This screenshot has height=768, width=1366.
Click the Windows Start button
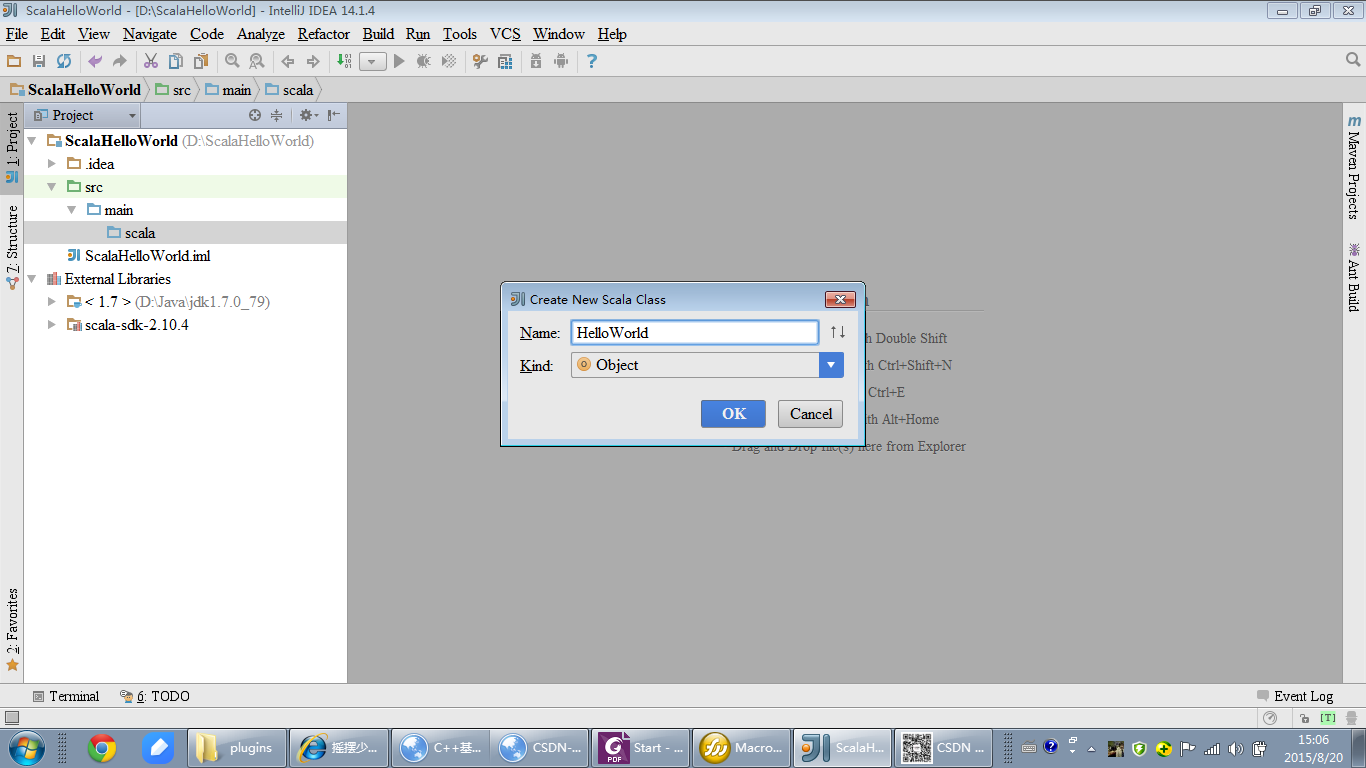pos(26,747)
